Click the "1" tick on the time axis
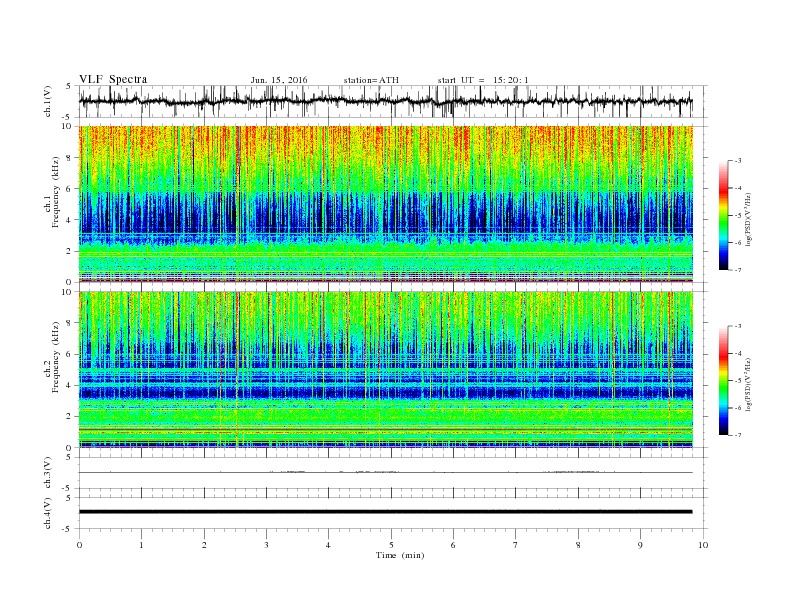 tap(141, 545)
